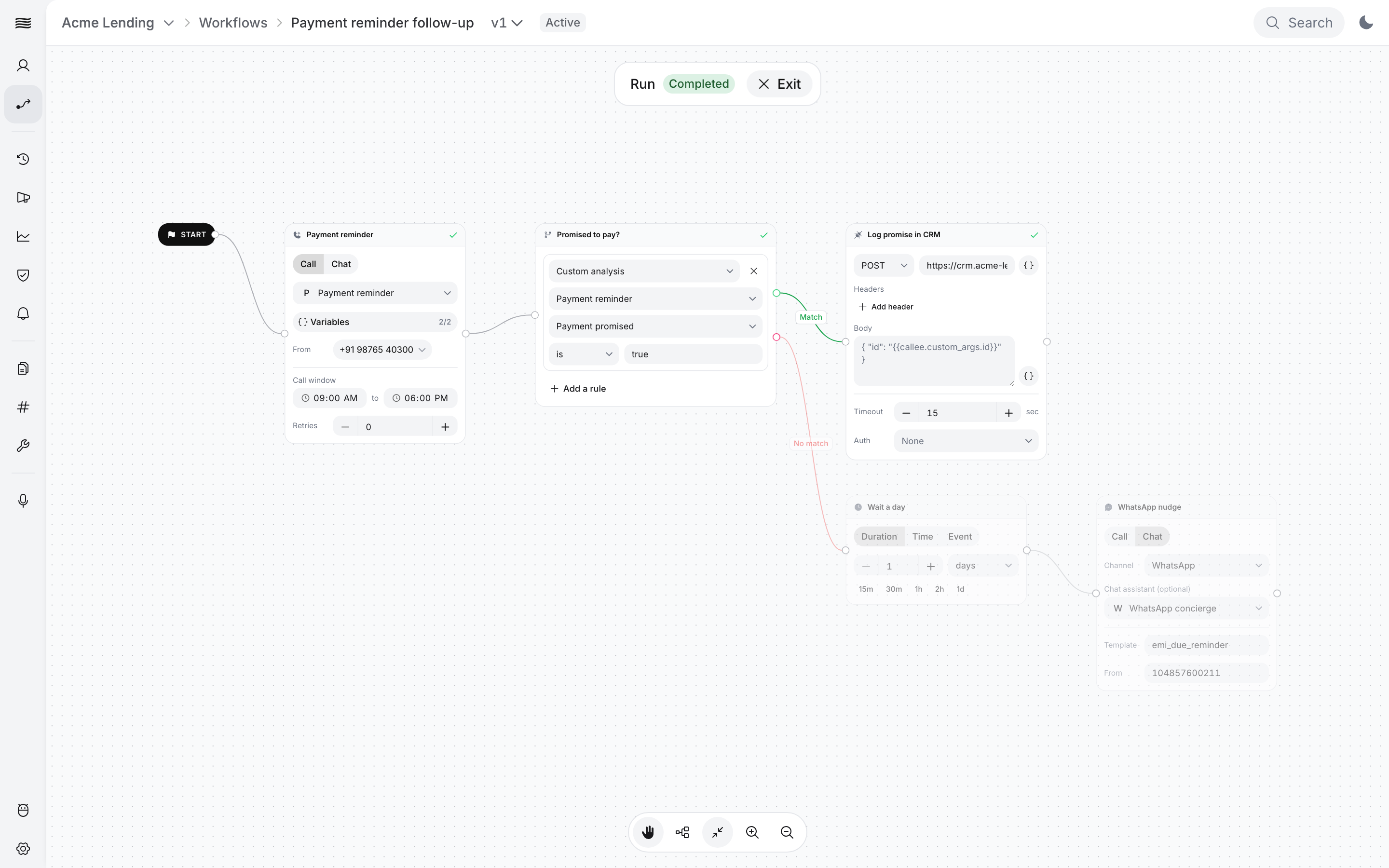Image resolution: width=1389 pixels, height=868 pixels.
Task: Toggle dark mode moon icon
Action: (1366, 23)
